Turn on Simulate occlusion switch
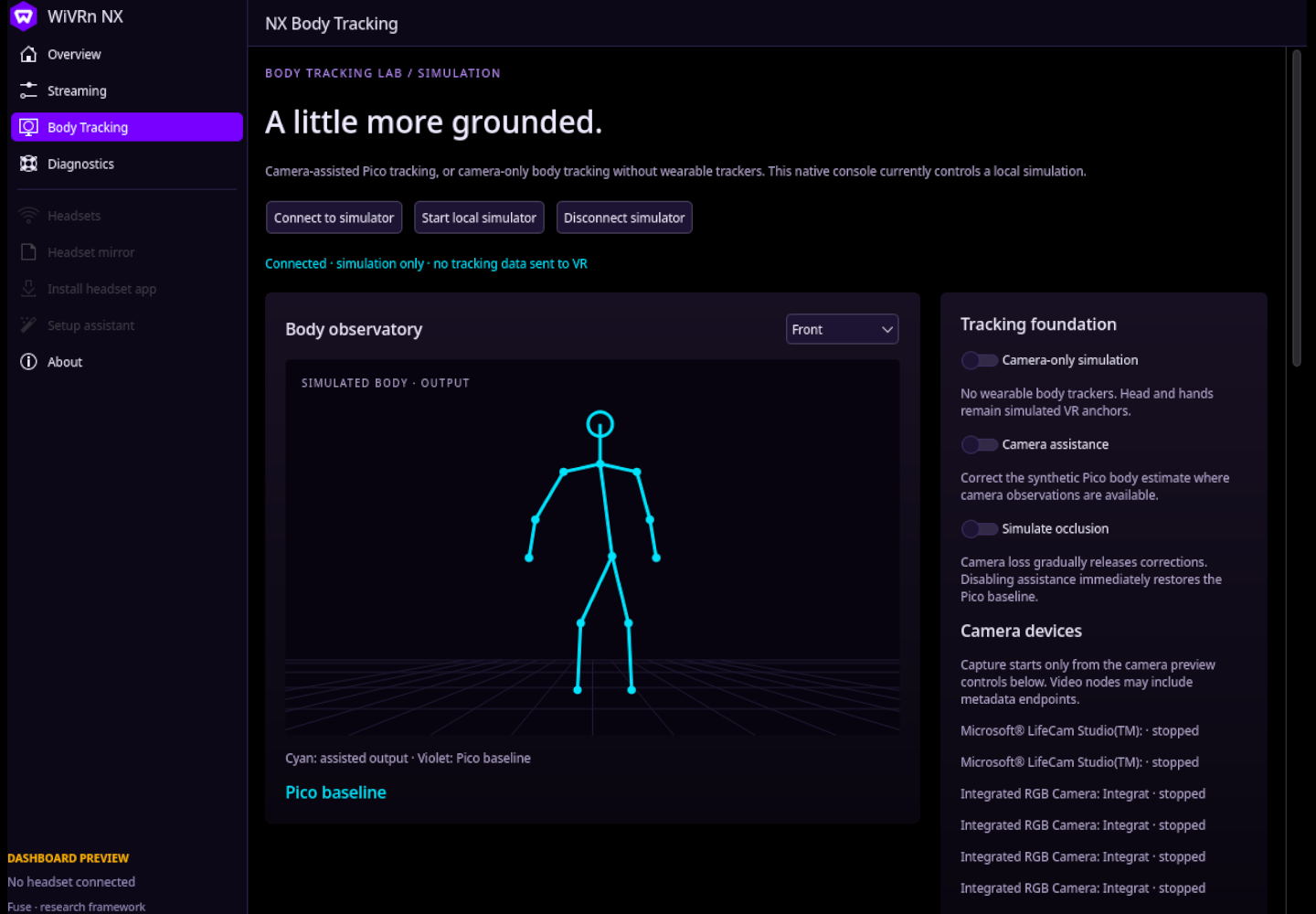The width and height of the screenshot is (1316, 914). coord(979,528)
